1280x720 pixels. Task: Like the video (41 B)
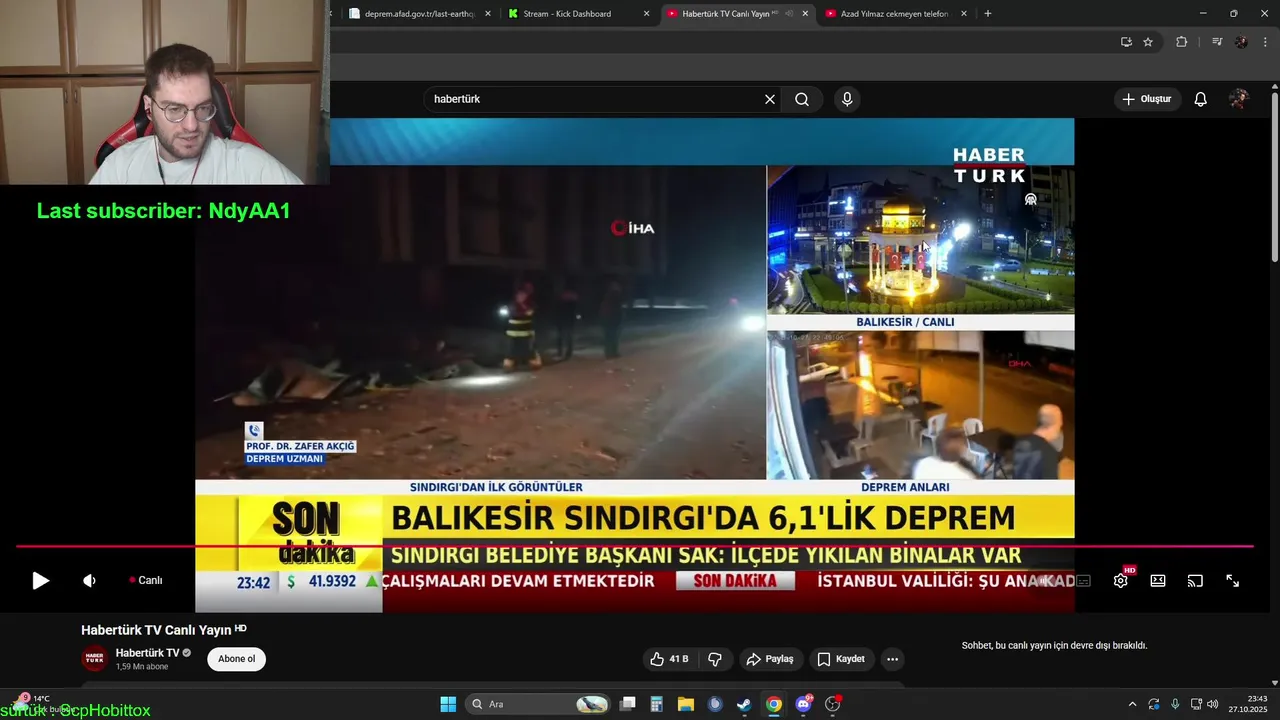(x=669, y=659)
